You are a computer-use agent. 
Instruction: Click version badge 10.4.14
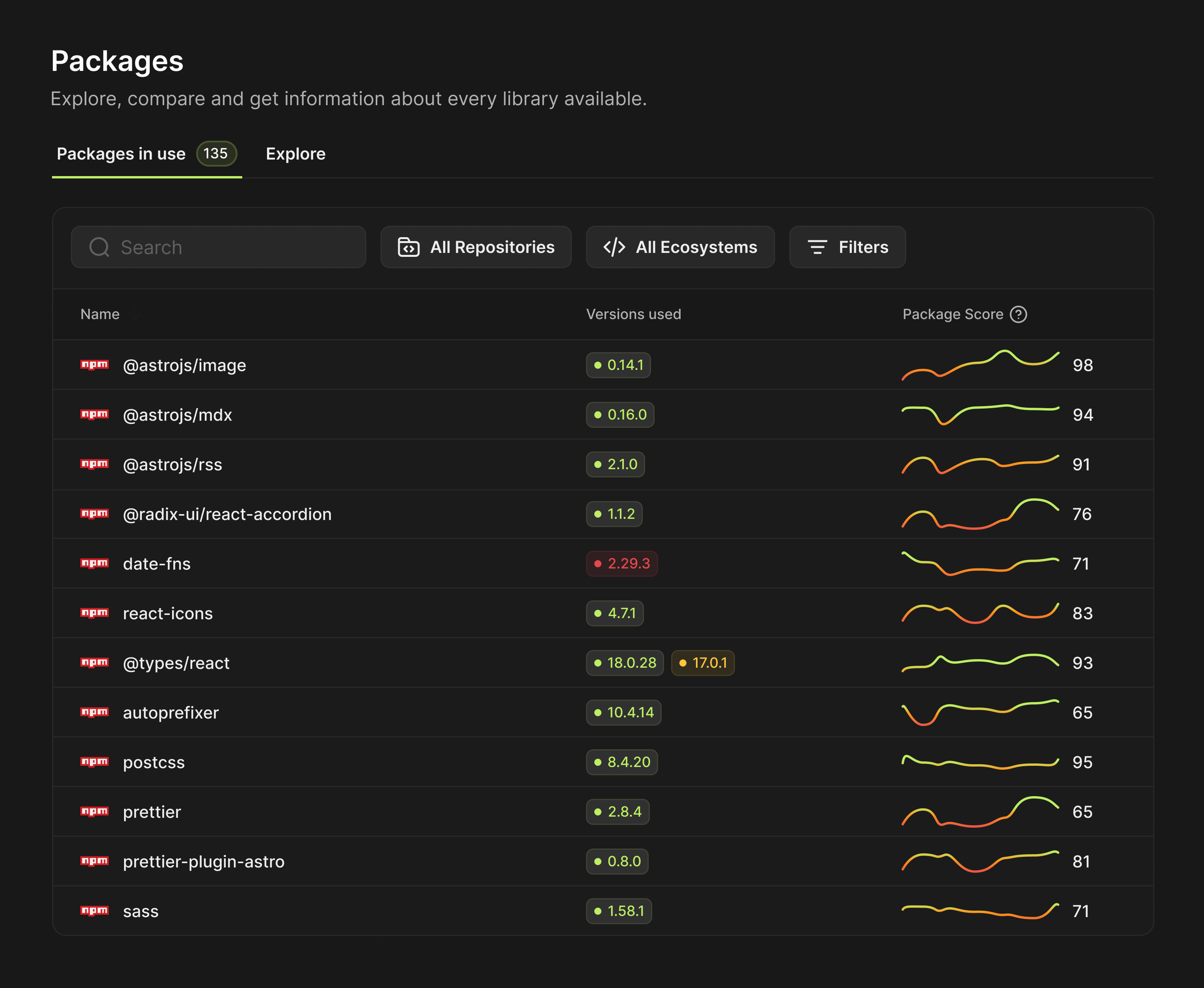click(x=623, y=712)
